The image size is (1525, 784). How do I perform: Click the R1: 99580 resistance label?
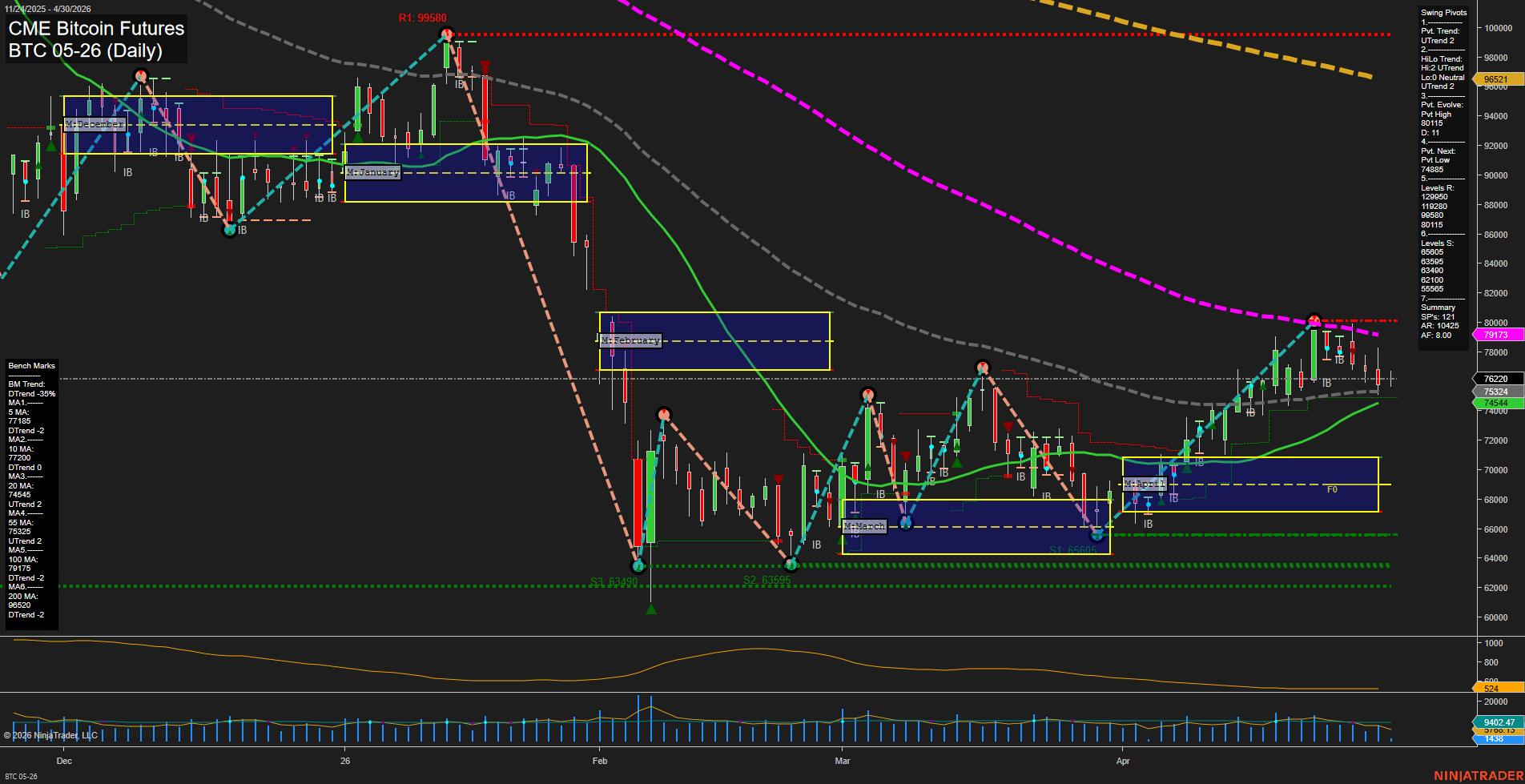click(x=423, y=17)
